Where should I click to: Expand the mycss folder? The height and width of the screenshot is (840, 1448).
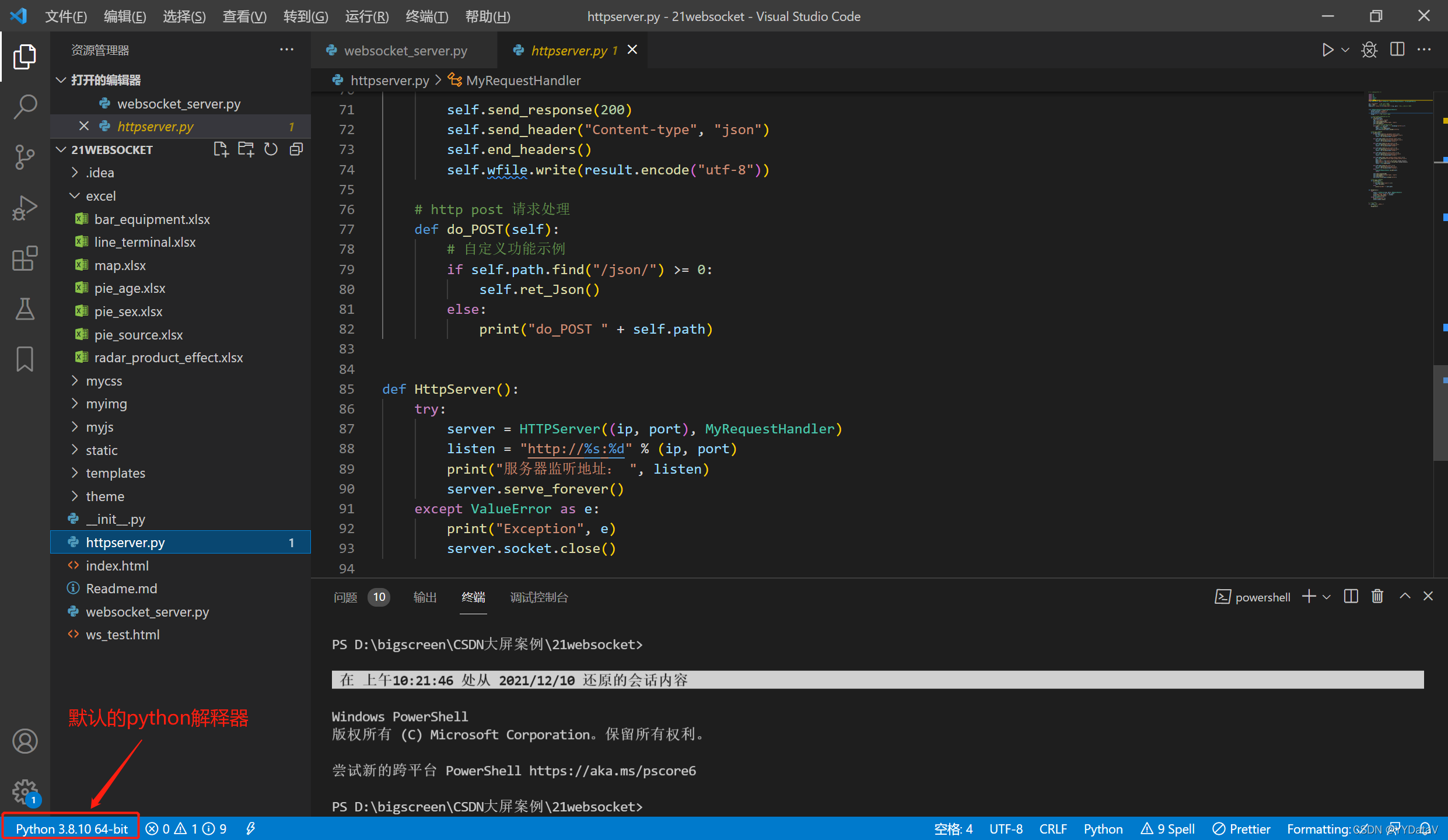[75, 380]
